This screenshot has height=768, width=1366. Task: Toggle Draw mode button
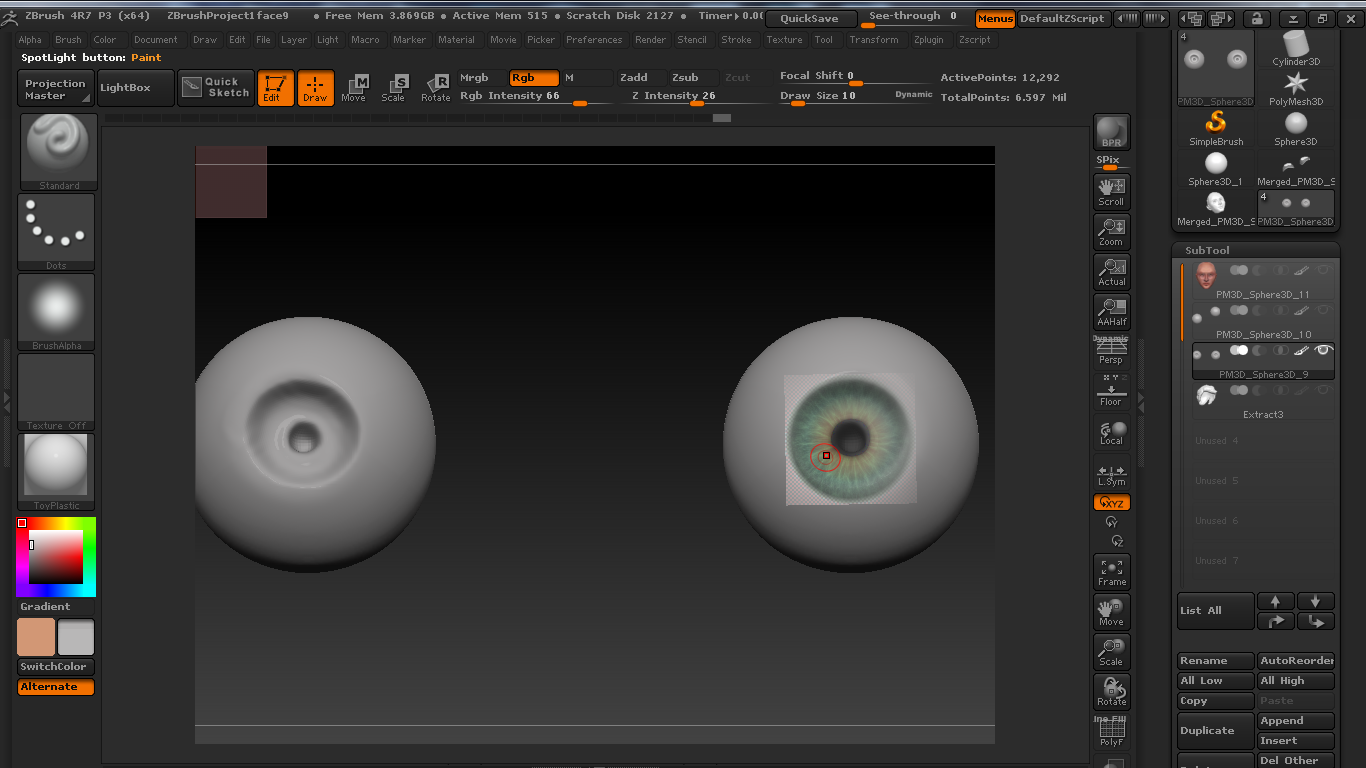coord(315,88)
